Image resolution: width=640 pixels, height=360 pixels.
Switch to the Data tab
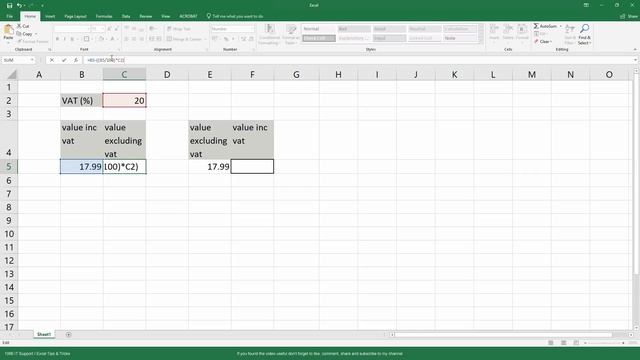tap(126, 16)
